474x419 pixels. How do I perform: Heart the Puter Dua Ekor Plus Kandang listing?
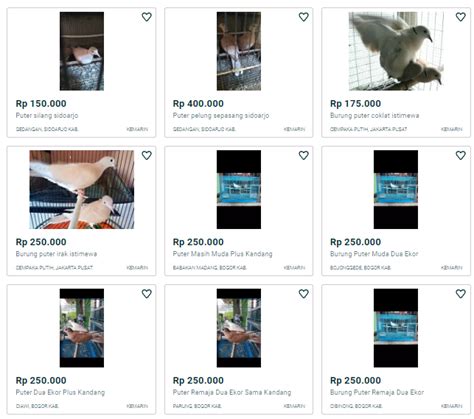tap(147, 294)
